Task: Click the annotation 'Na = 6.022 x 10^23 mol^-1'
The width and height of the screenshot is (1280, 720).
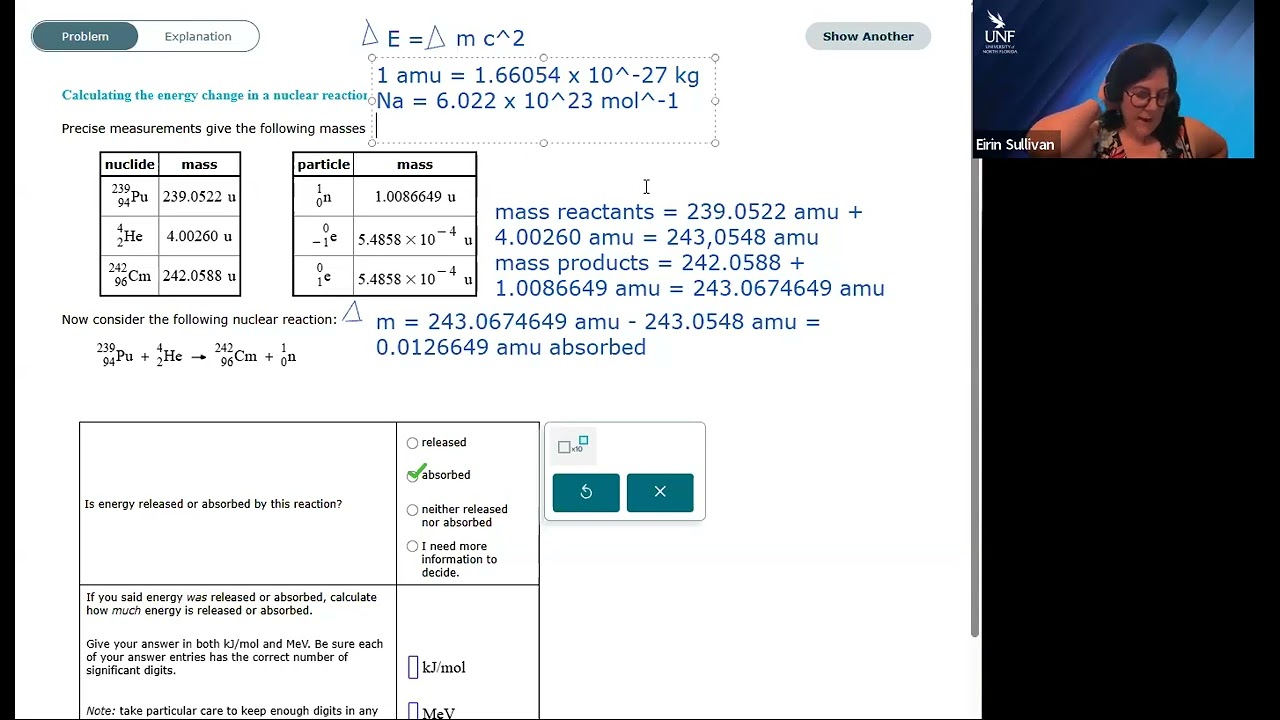Action: (527, 101)
